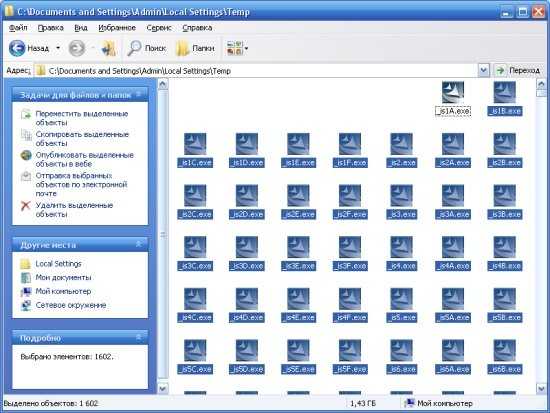Click Мой компьютер in the status bar
The height and width of the screenshot is (413, 550).
438,404
